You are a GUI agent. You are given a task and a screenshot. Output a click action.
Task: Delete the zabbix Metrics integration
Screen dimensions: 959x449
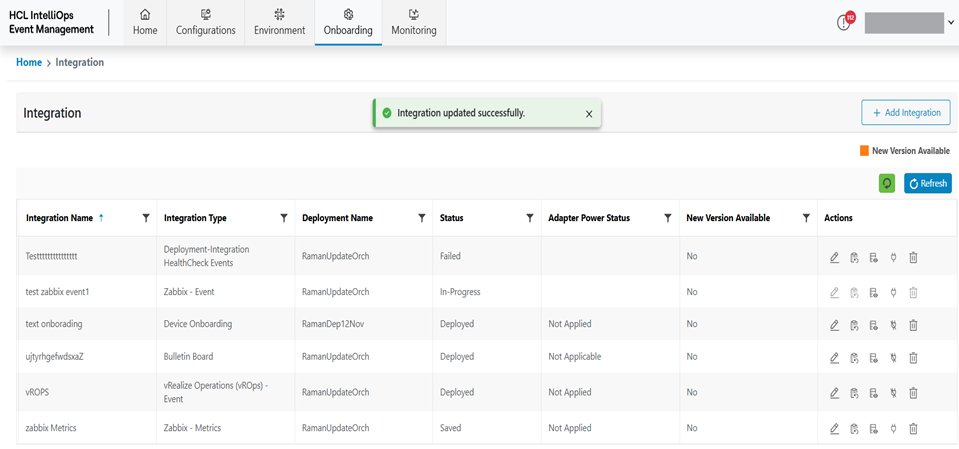click(x=913, y=428)
